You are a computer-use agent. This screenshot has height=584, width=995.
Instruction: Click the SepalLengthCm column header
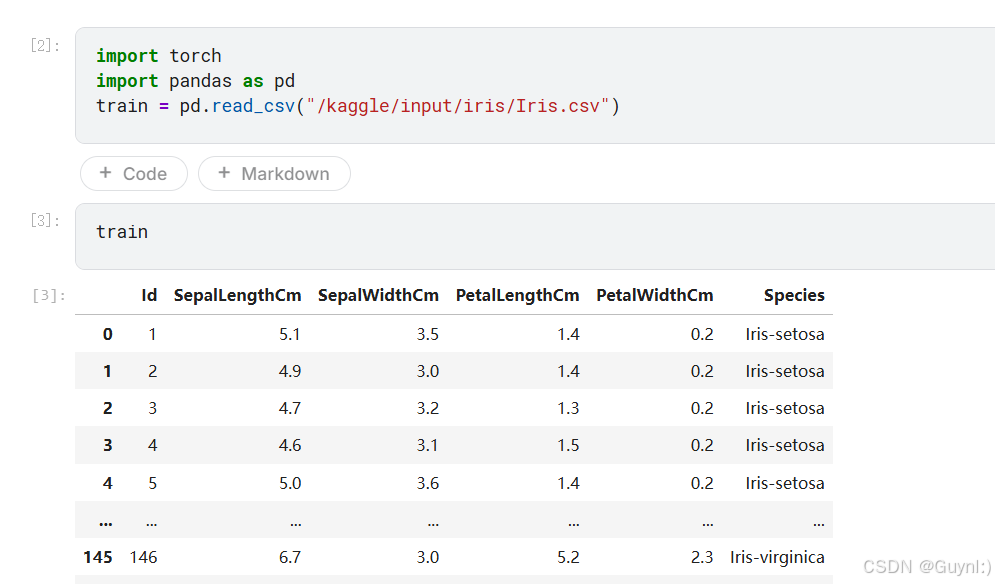[238, 295]
